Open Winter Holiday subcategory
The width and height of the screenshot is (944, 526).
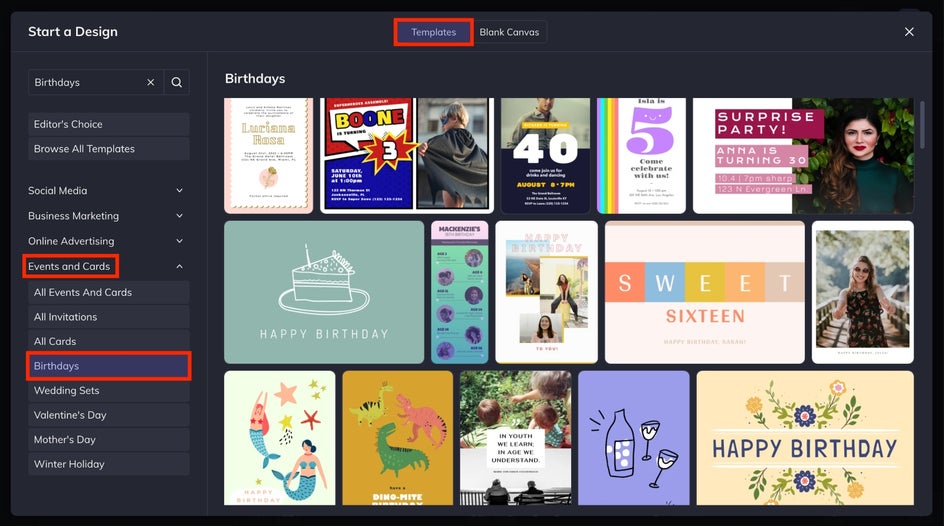(x=108, y=465)
